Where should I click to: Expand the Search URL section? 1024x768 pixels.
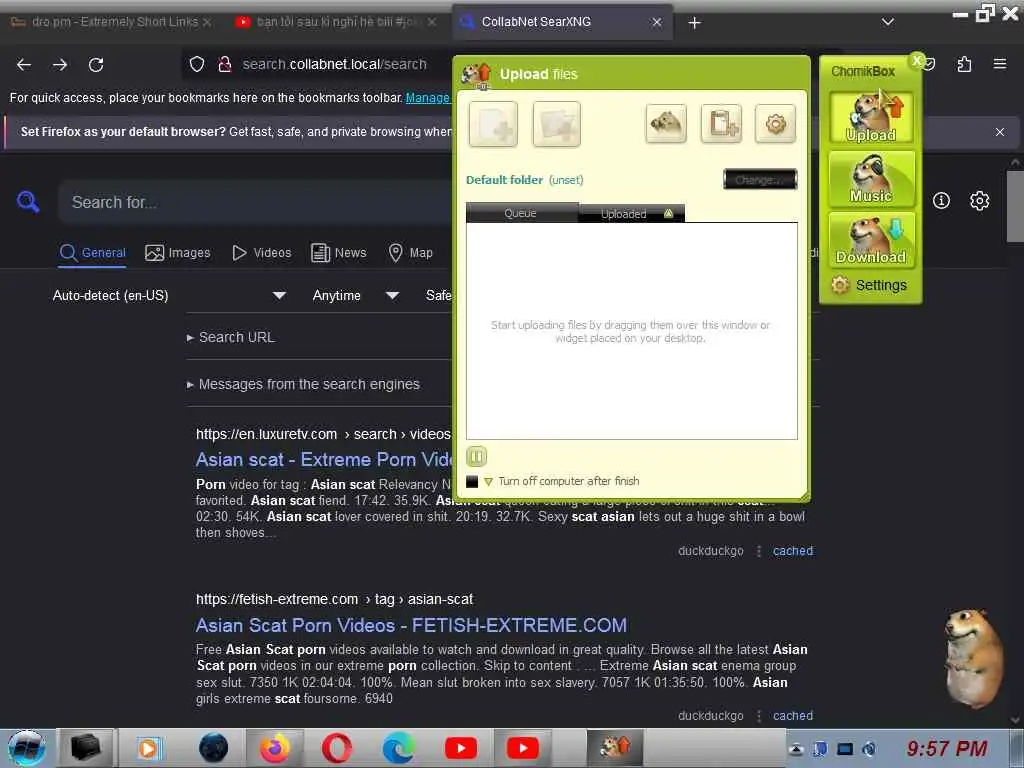[231, 338]
